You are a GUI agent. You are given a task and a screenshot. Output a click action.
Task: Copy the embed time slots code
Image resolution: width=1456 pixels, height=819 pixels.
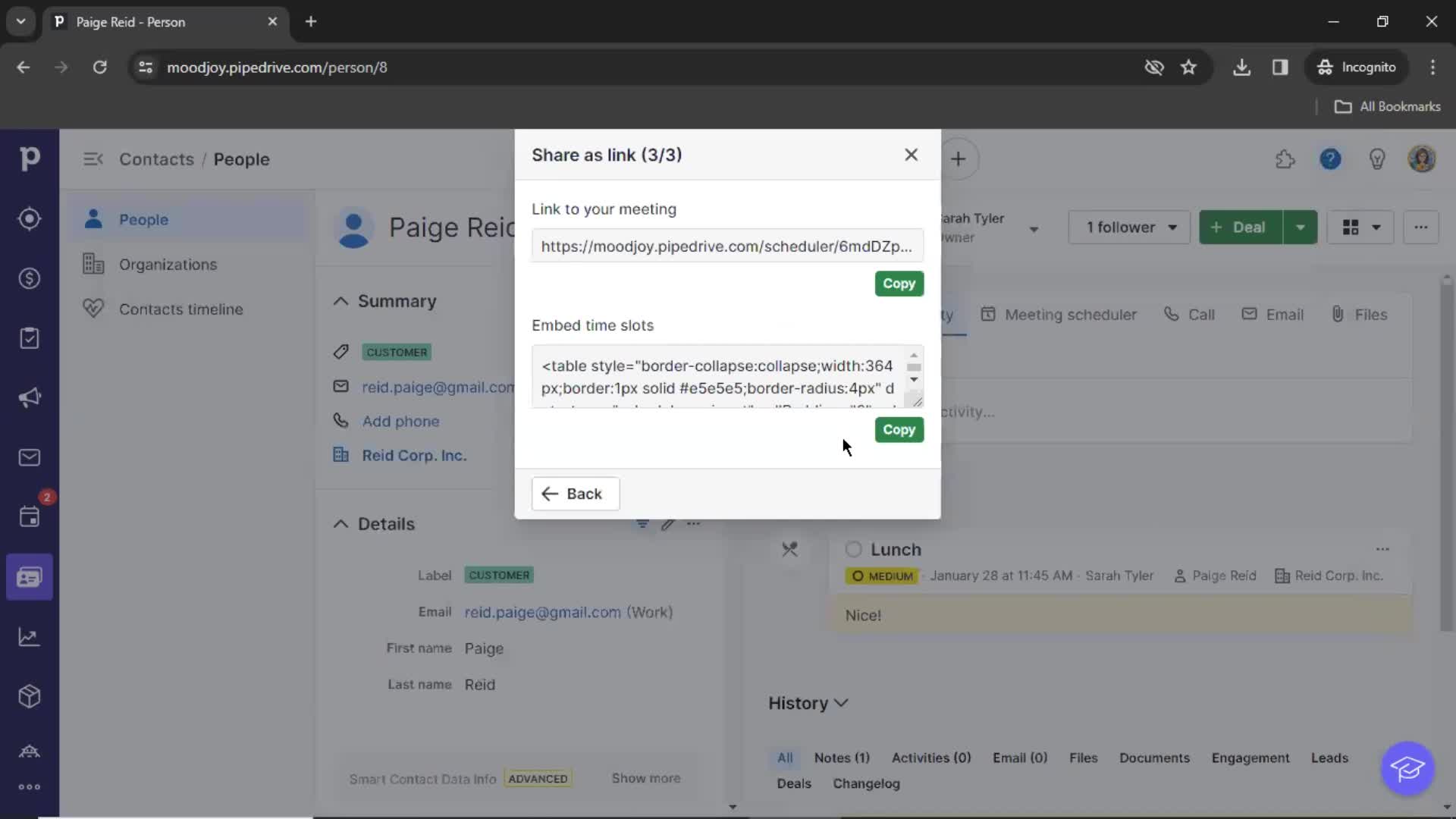click(x=898, y=429)
